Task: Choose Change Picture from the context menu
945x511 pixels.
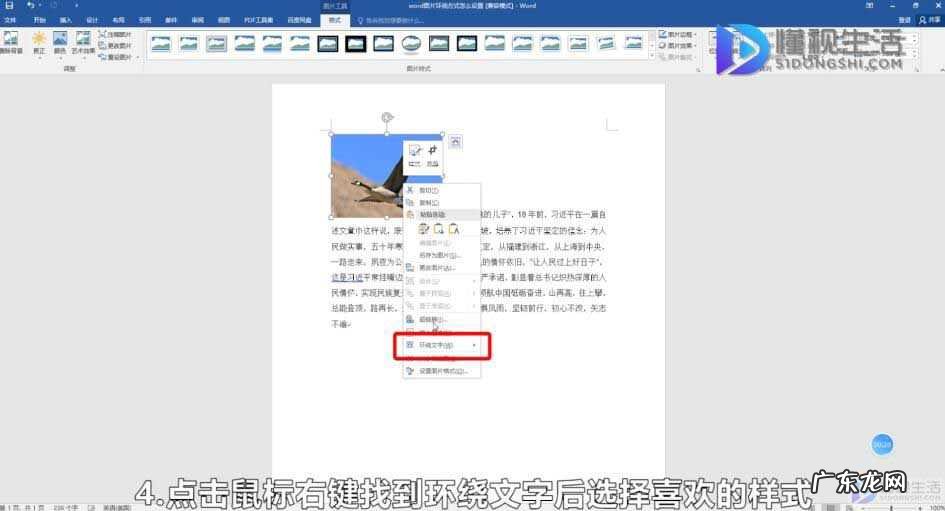Action: point(442,268)
